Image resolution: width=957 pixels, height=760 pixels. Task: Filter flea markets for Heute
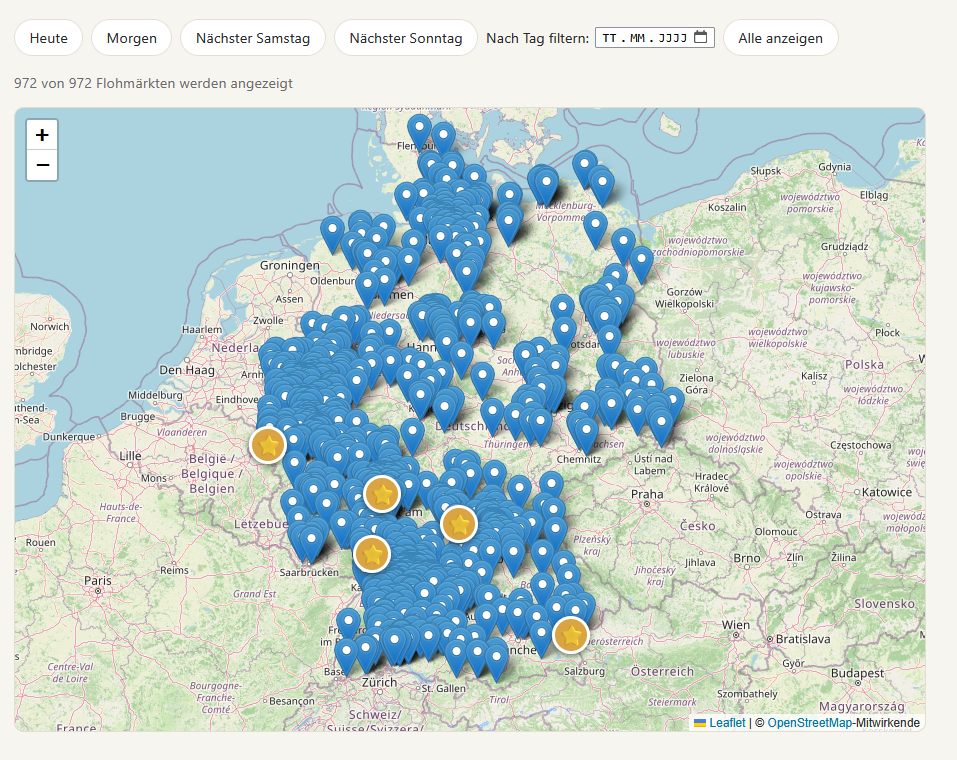click(48, 38)
